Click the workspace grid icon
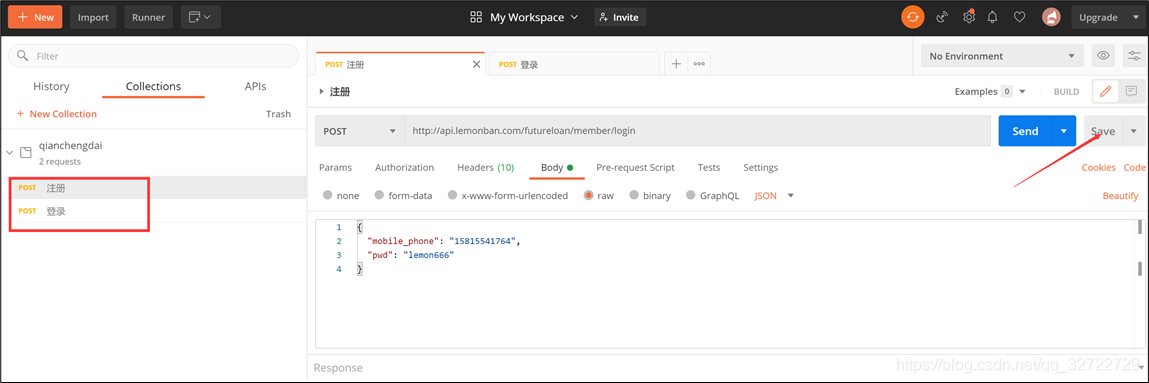This screenshot has height=383, width=1149. pyautogui.click(x=476, y=17)
